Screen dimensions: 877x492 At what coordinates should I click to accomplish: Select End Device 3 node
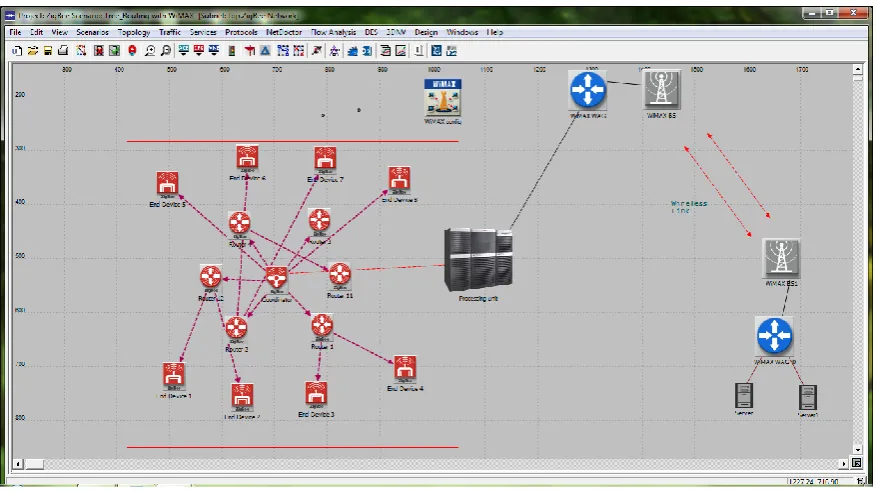click(317, 395)
